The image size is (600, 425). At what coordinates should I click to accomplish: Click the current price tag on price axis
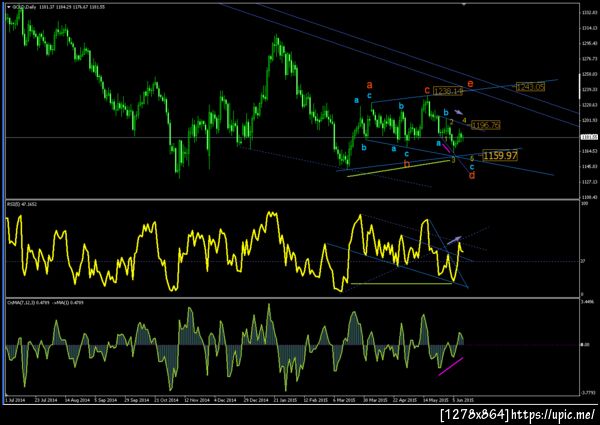(589, 137)
